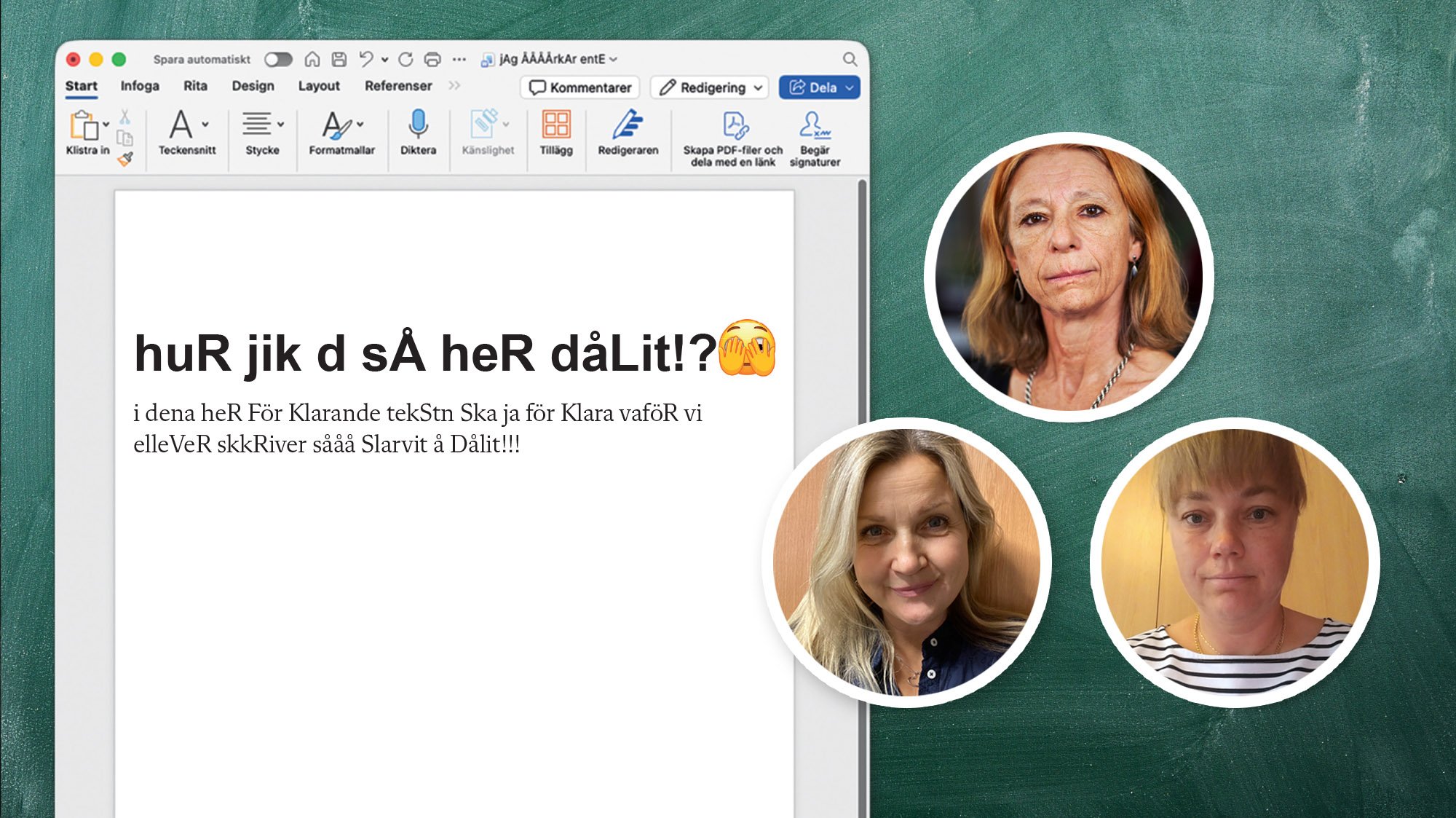Toggle the Spara automatiskt switch
Viewport: 1456px width, 818px height.
278,59
